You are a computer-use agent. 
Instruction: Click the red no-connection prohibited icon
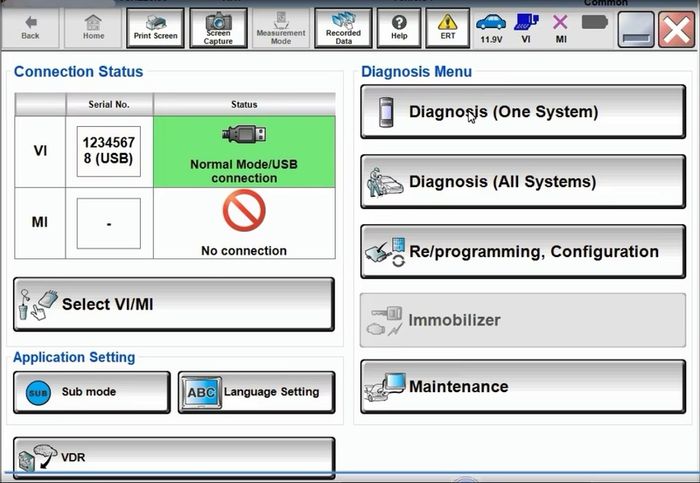pyautogui.click(x=244, y=210)
